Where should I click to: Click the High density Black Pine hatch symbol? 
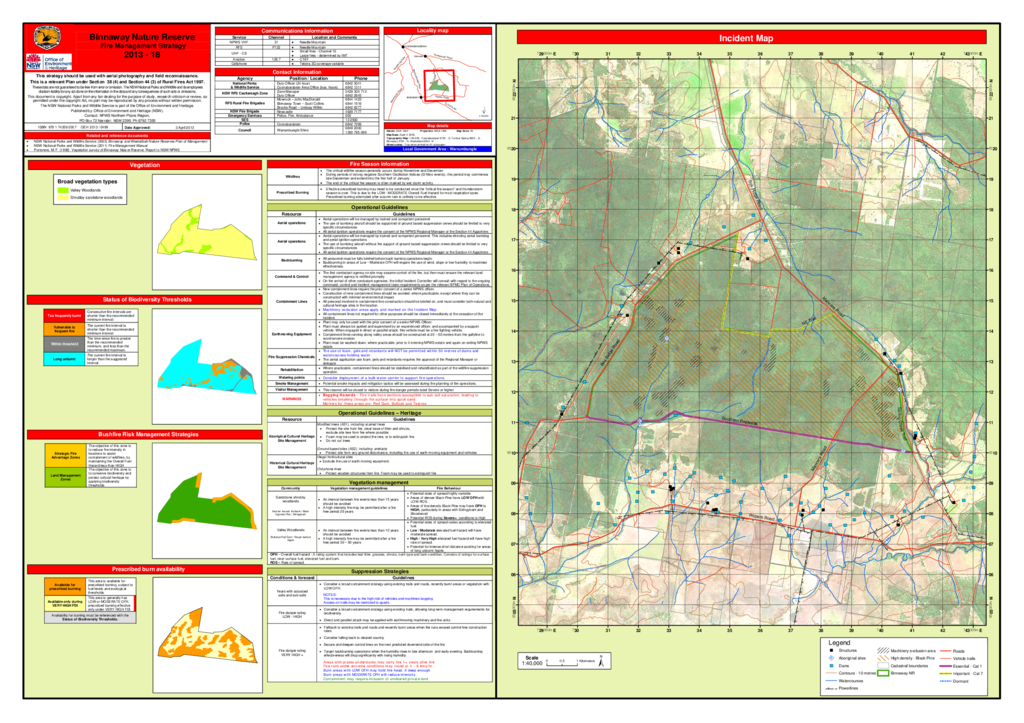point(883,658)
